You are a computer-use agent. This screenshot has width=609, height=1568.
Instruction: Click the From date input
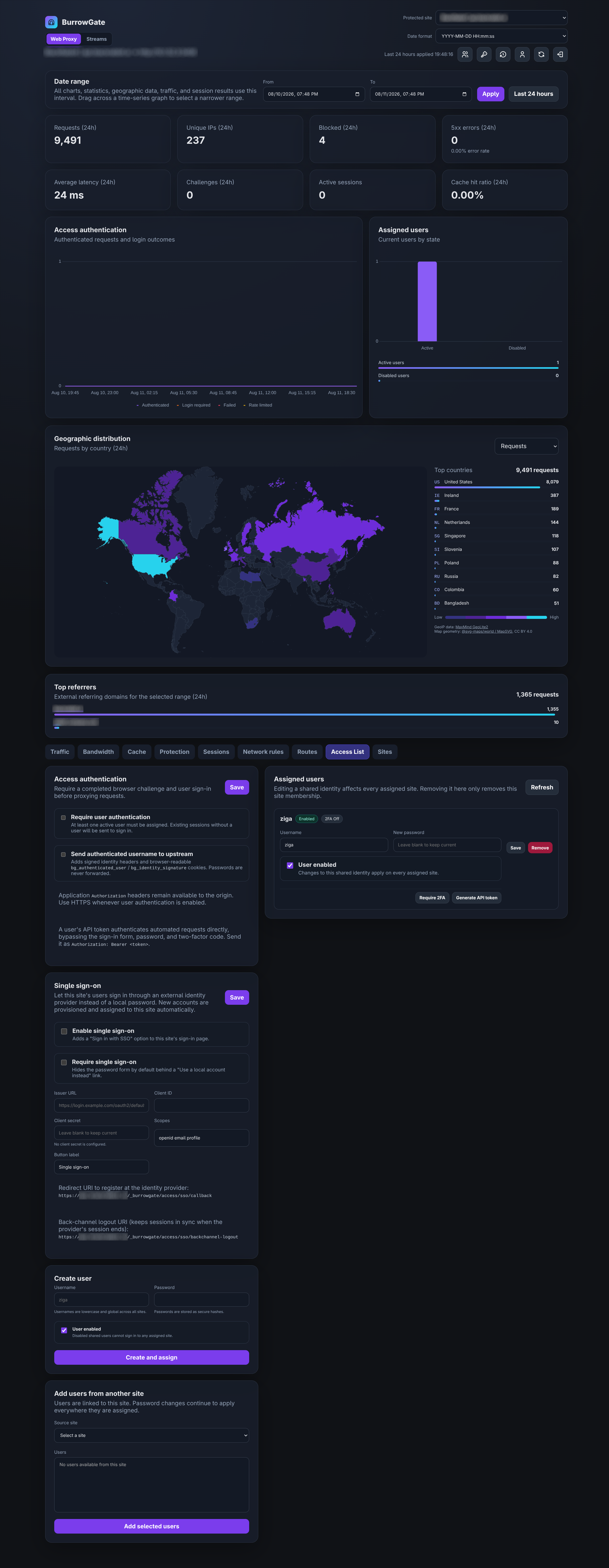click(x=313, y=94)
